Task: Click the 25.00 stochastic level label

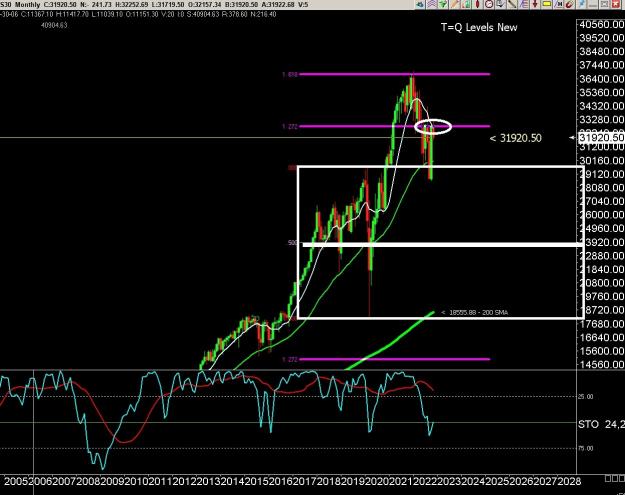Action: [586, 397]
